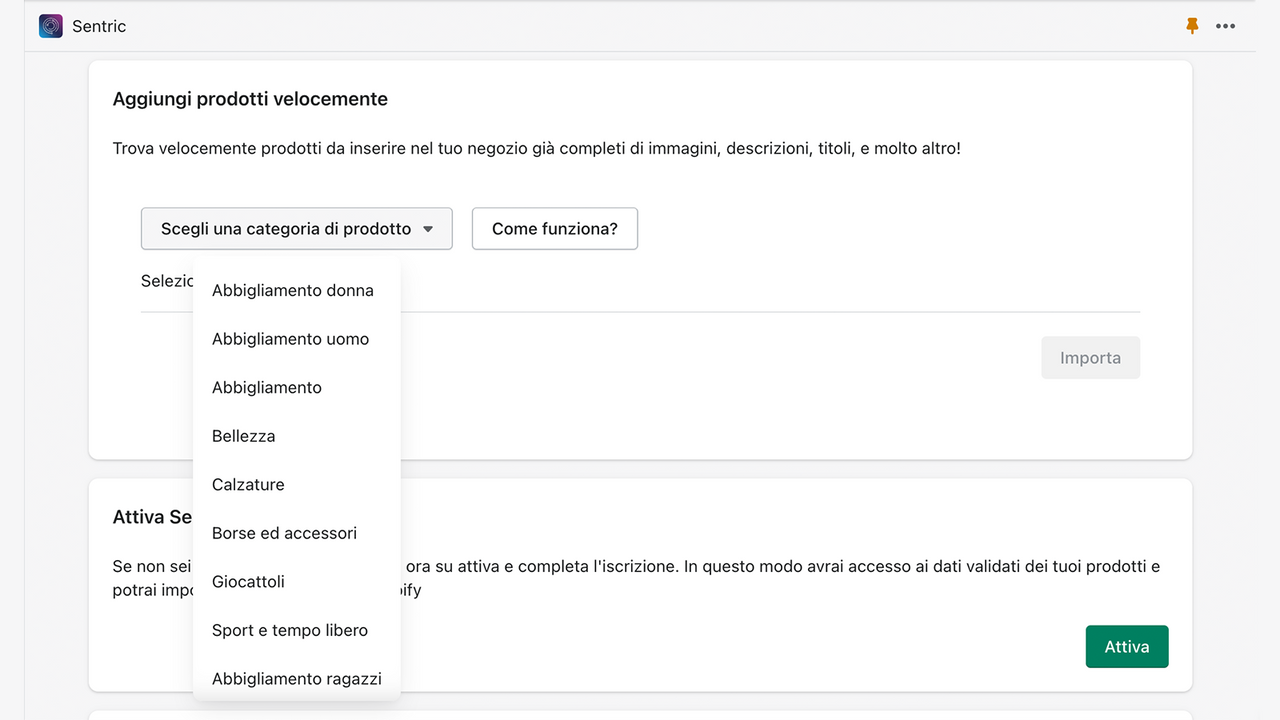Open the three-dot more options menu
Image resolution: width=1280 pixels, height=720 pixels.
[1226, 26]
